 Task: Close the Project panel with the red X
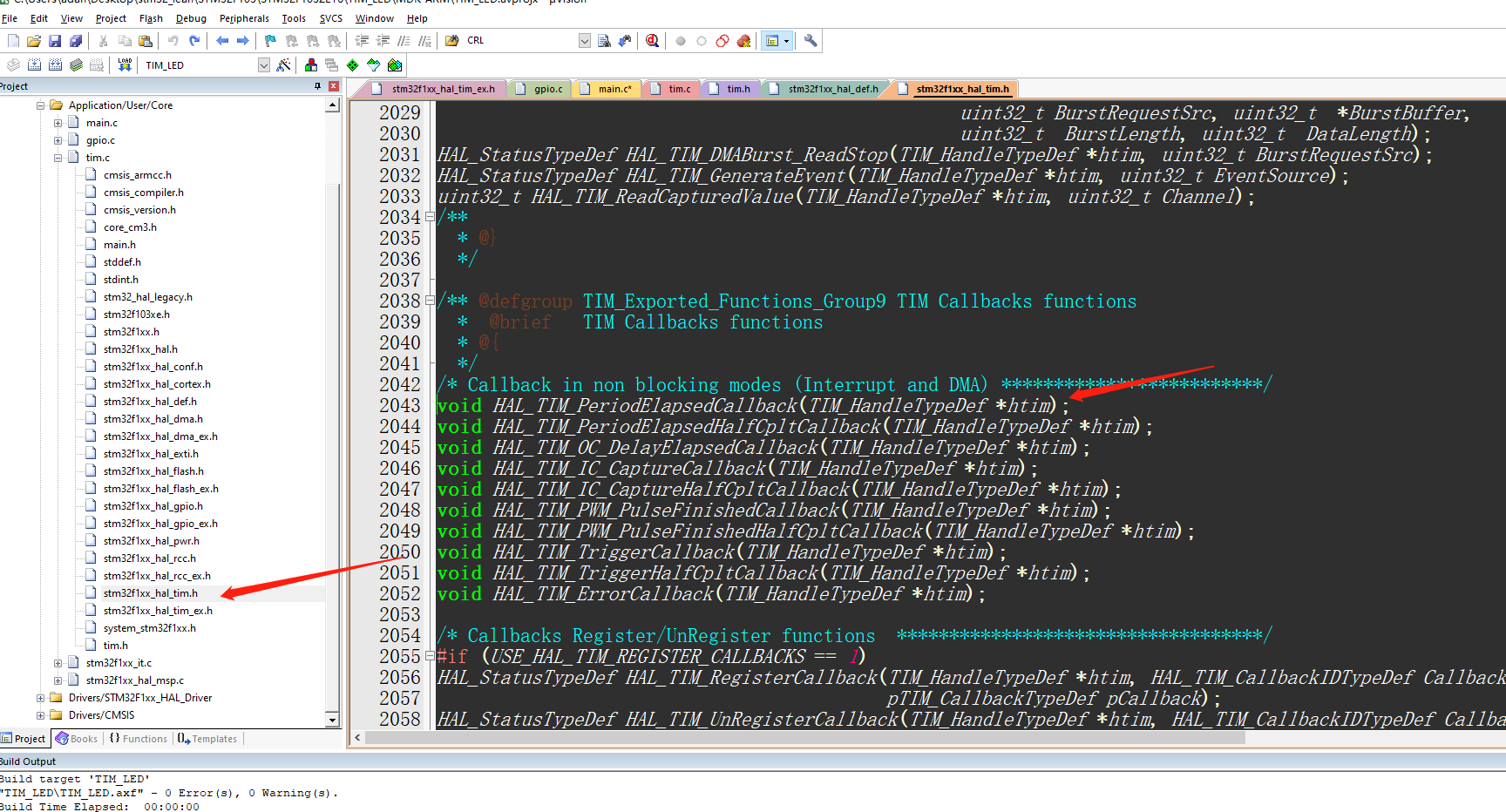click(333, 86)
